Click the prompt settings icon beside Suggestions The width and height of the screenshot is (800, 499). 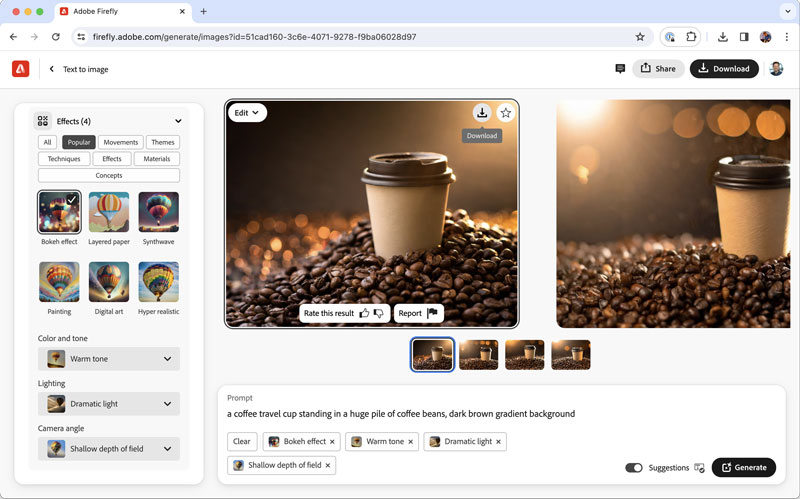tap(699, 467)
